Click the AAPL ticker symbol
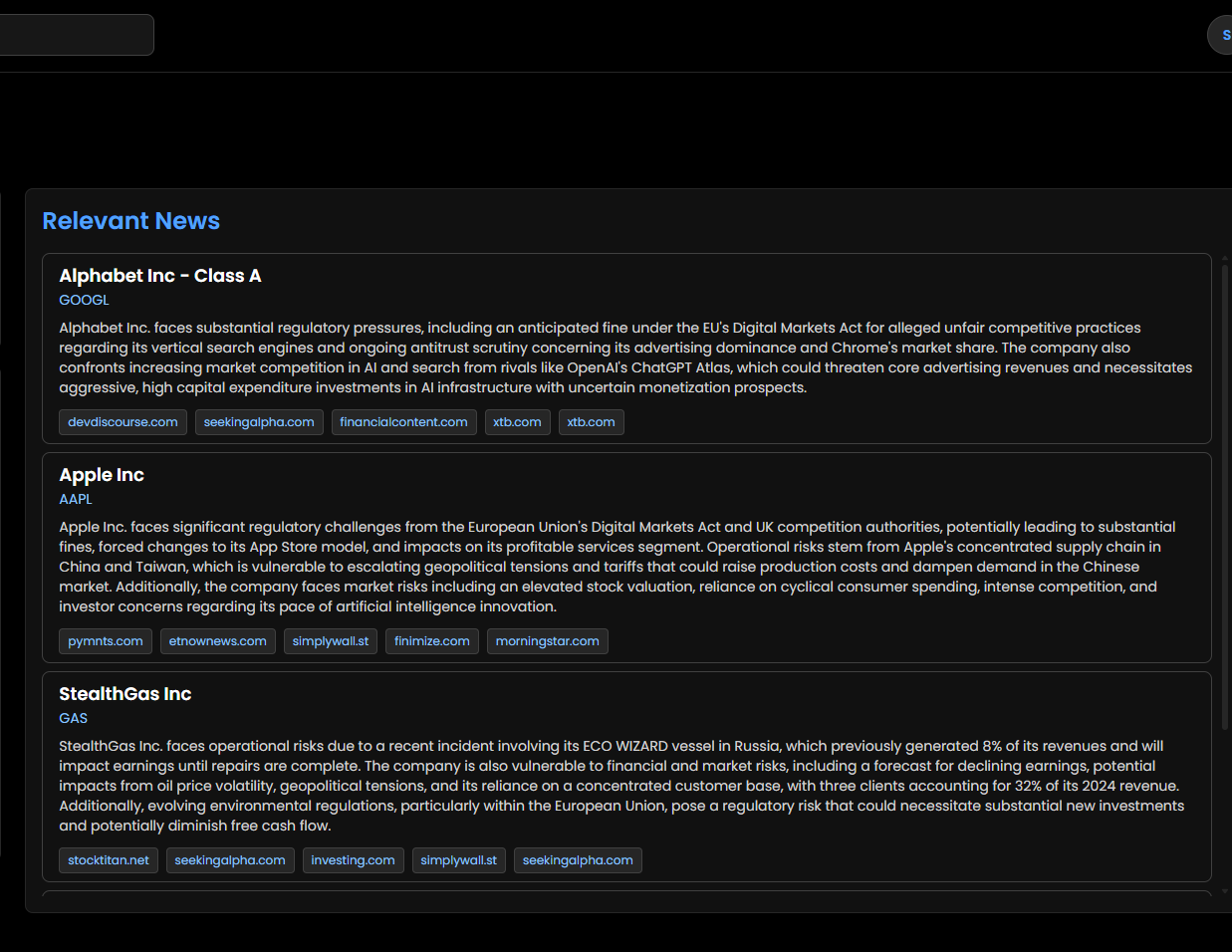The width and height of the screenshot is (1232, 952). click(x=76, y=499)
